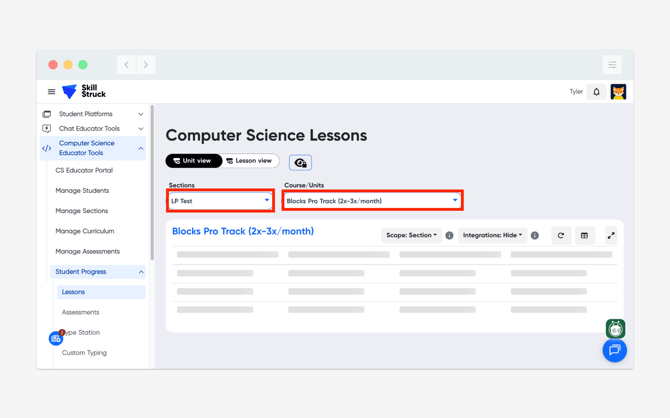Viewport: 670px width, 418px height.
Task: Click the table columns layout icon
Action: [x=585, y=236]
